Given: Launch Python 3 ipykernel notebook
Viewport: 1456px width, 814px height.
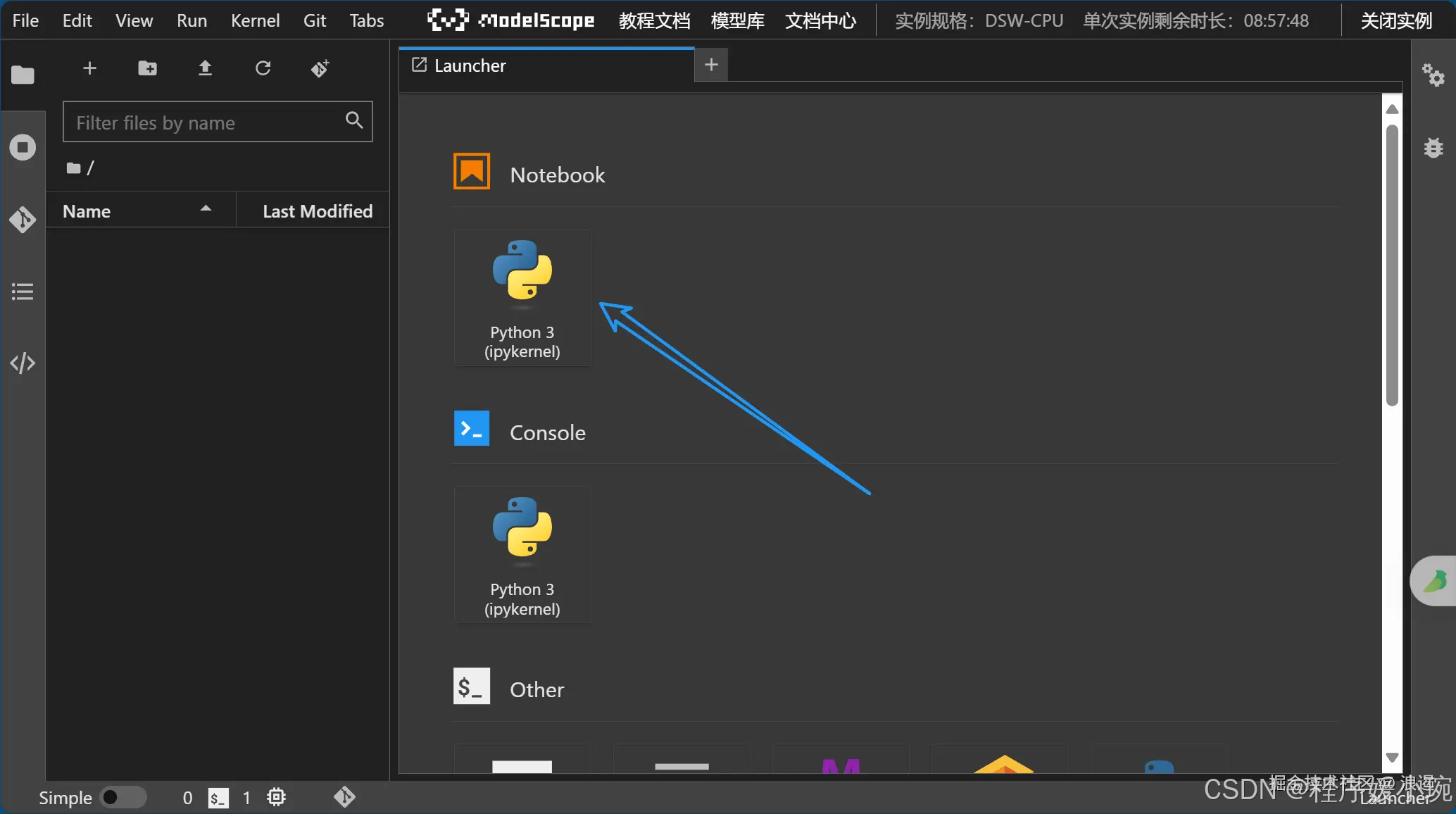Looking at the screenshot, I should click(x=522, y=297).
